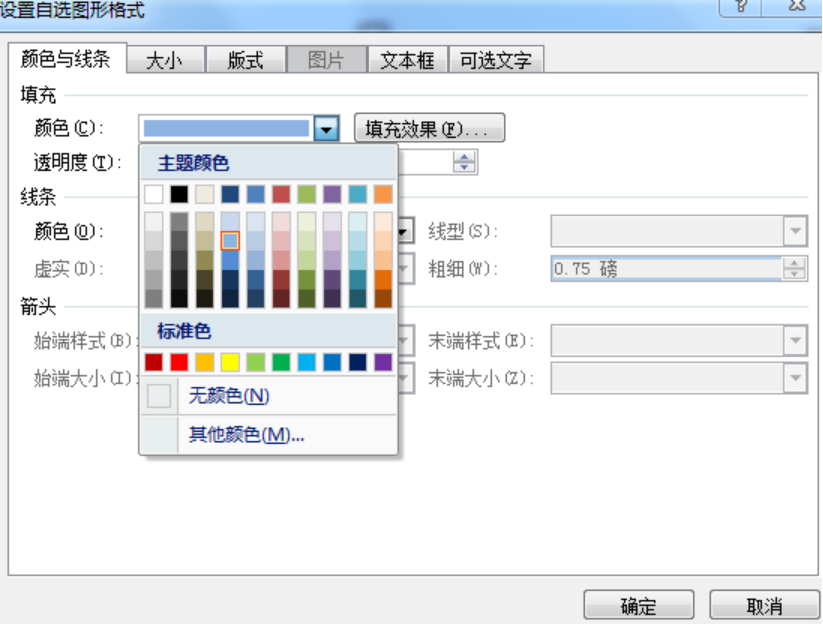Pick the green standard color
The height and width of the screenshot is (625, 823).
[x=282, y=362]
